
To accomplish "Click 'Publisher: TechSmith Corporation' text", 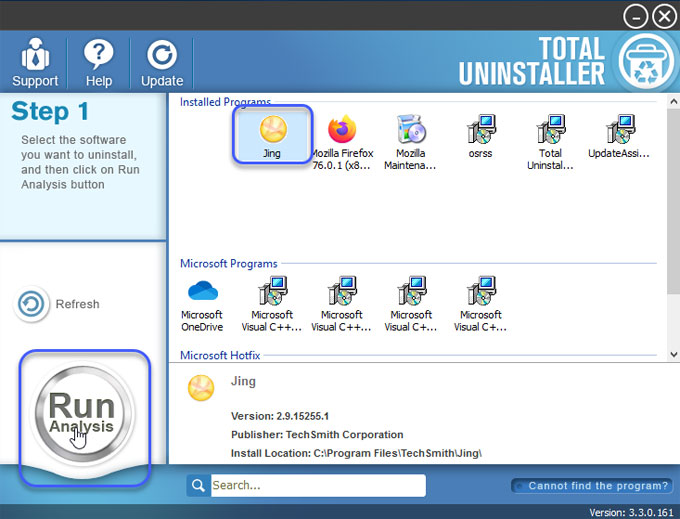I will point(317,435).
